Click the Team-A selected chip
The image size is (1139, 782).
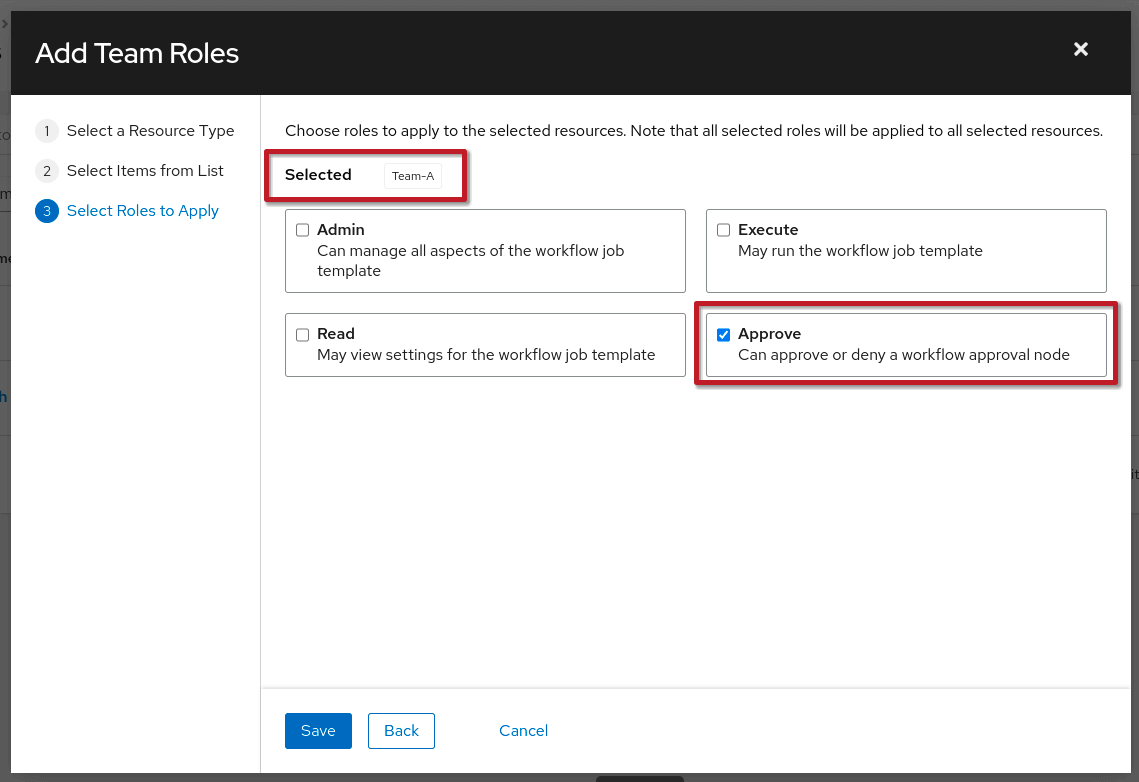point(413,176)
